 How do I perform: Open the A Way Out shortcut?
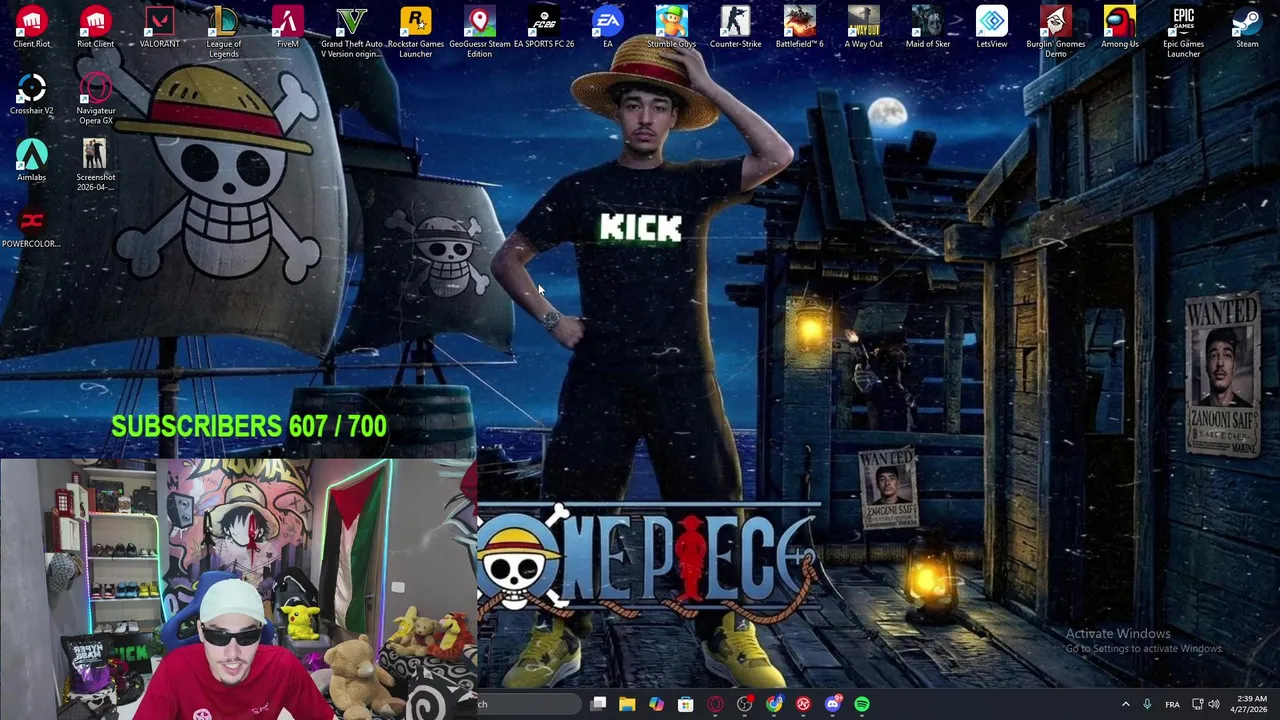(x=863, y=27)
